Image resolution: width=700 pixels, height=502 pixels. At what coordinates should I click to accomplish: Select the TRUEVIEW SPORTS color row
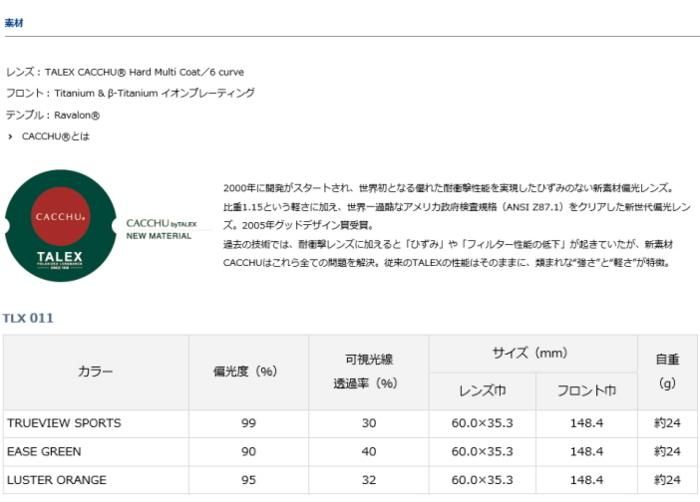tap(64, 424)
